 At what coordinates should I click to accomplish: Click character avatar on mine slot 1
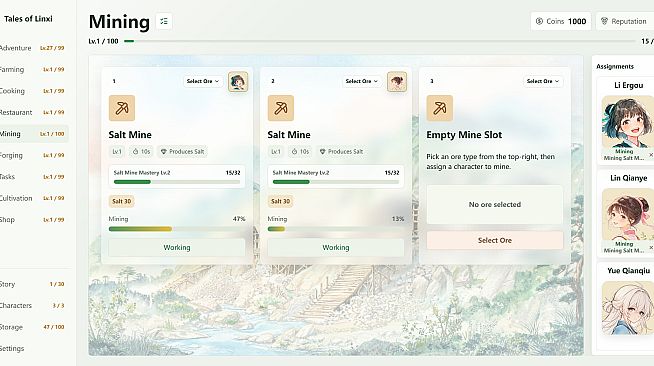point(238,81)
